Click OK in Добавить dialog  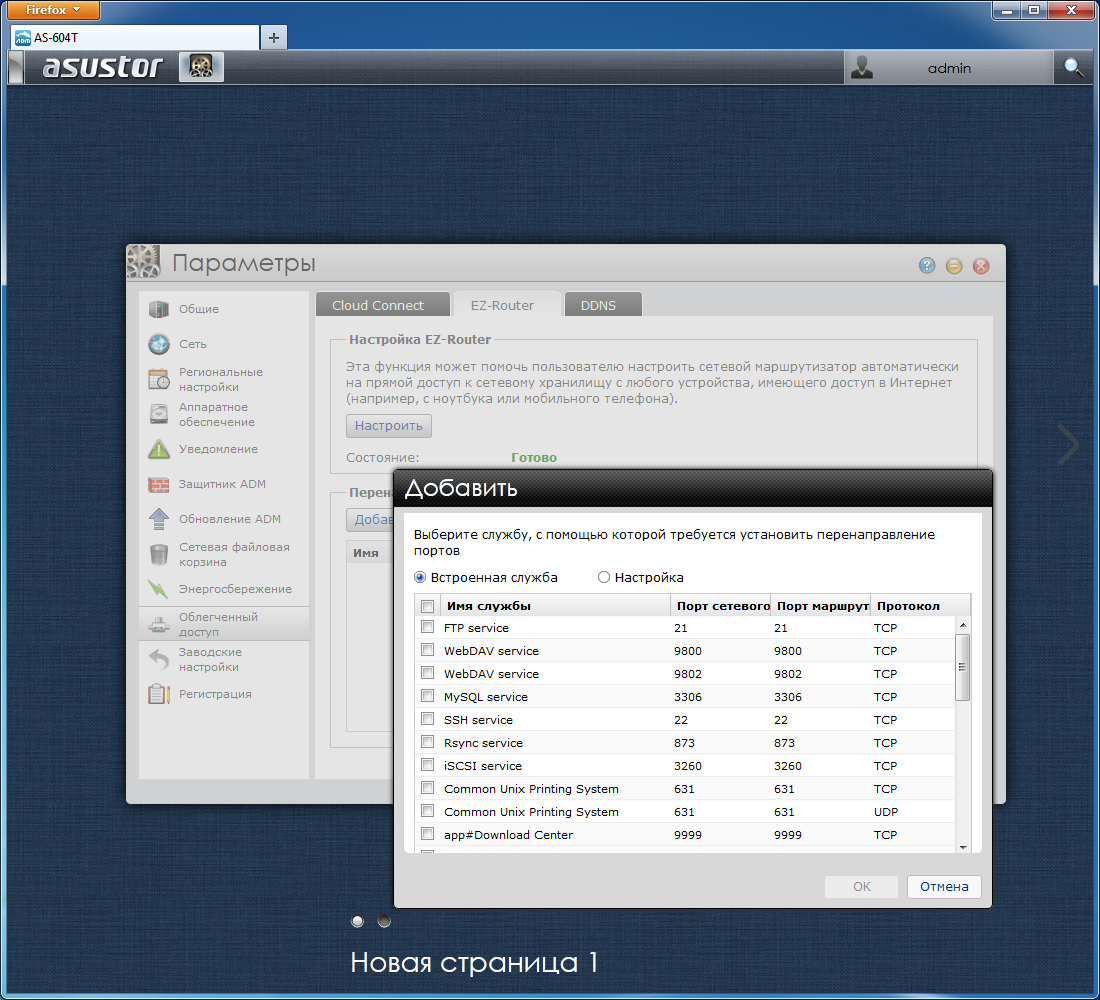[861, 886]
